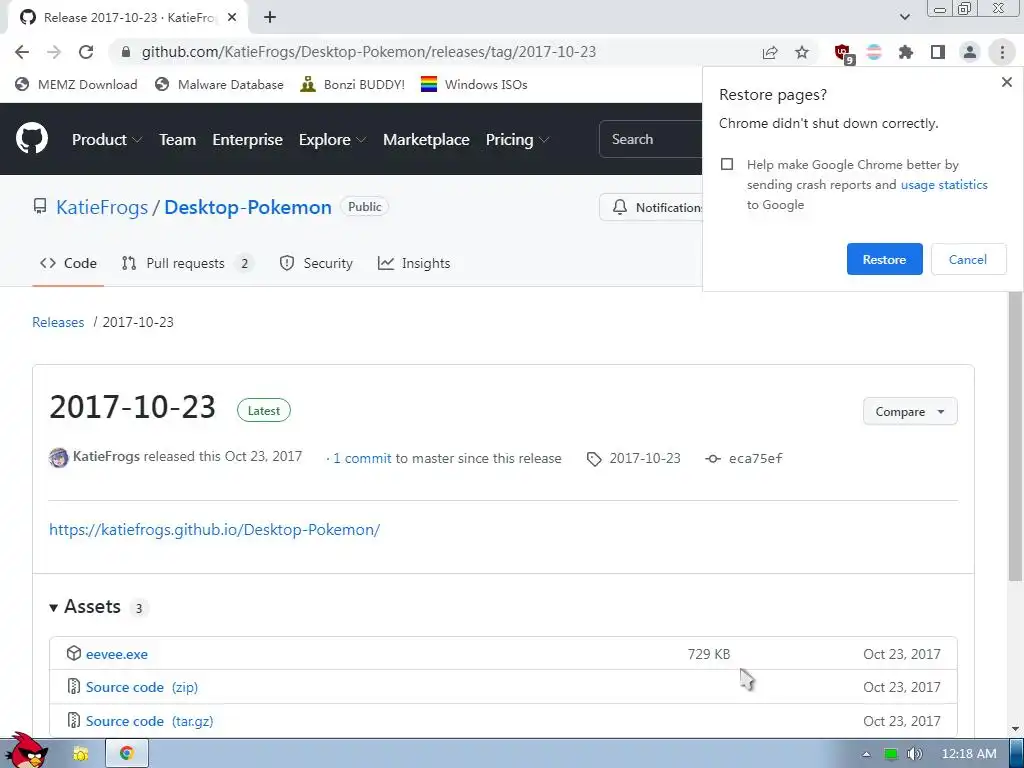Click the Restore button
Screen dimensions: 1024x768
tap(884, 259)
